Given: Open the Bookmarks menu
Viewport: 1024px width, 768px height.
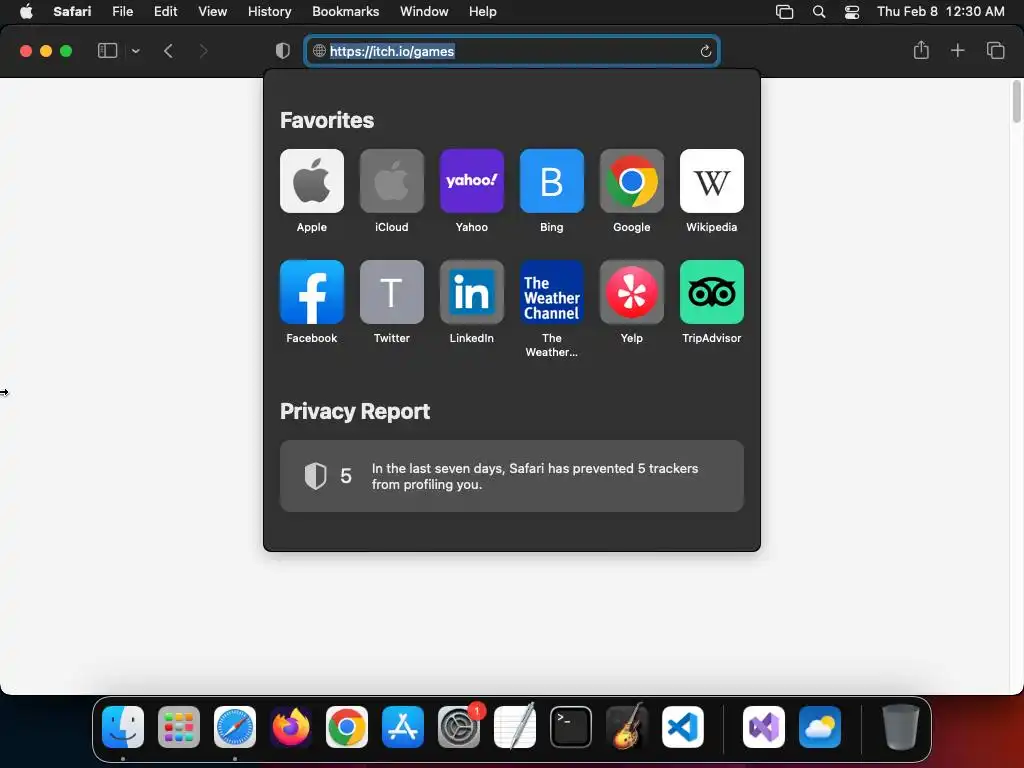Looking at the screenshot, I should (345, 12).
